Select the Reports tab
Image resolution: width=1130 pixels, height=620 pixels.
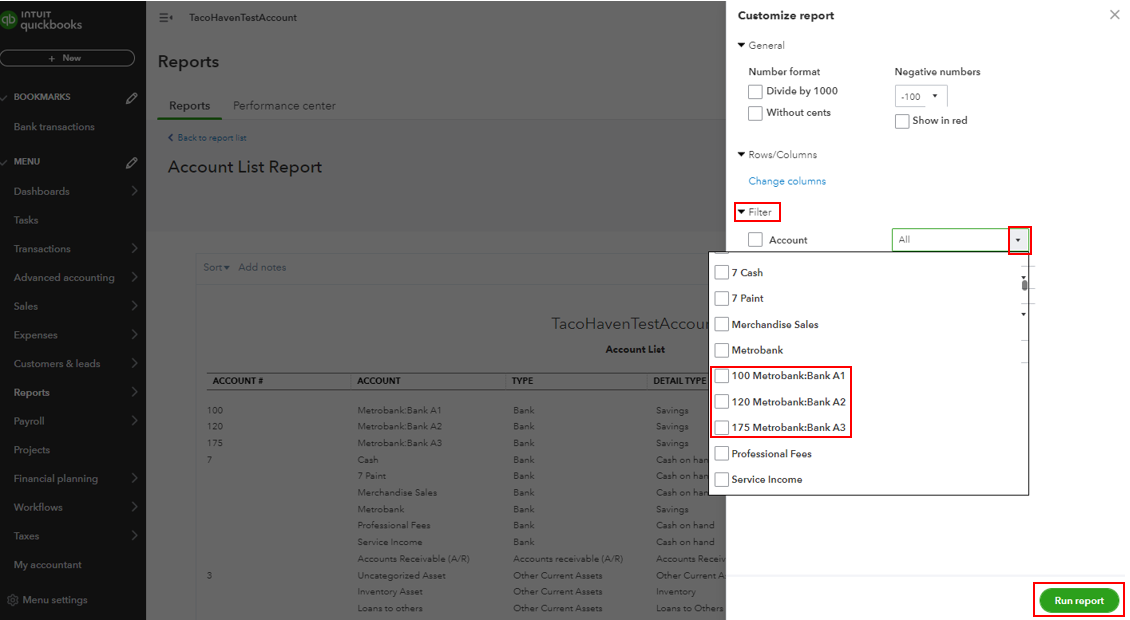190,106
